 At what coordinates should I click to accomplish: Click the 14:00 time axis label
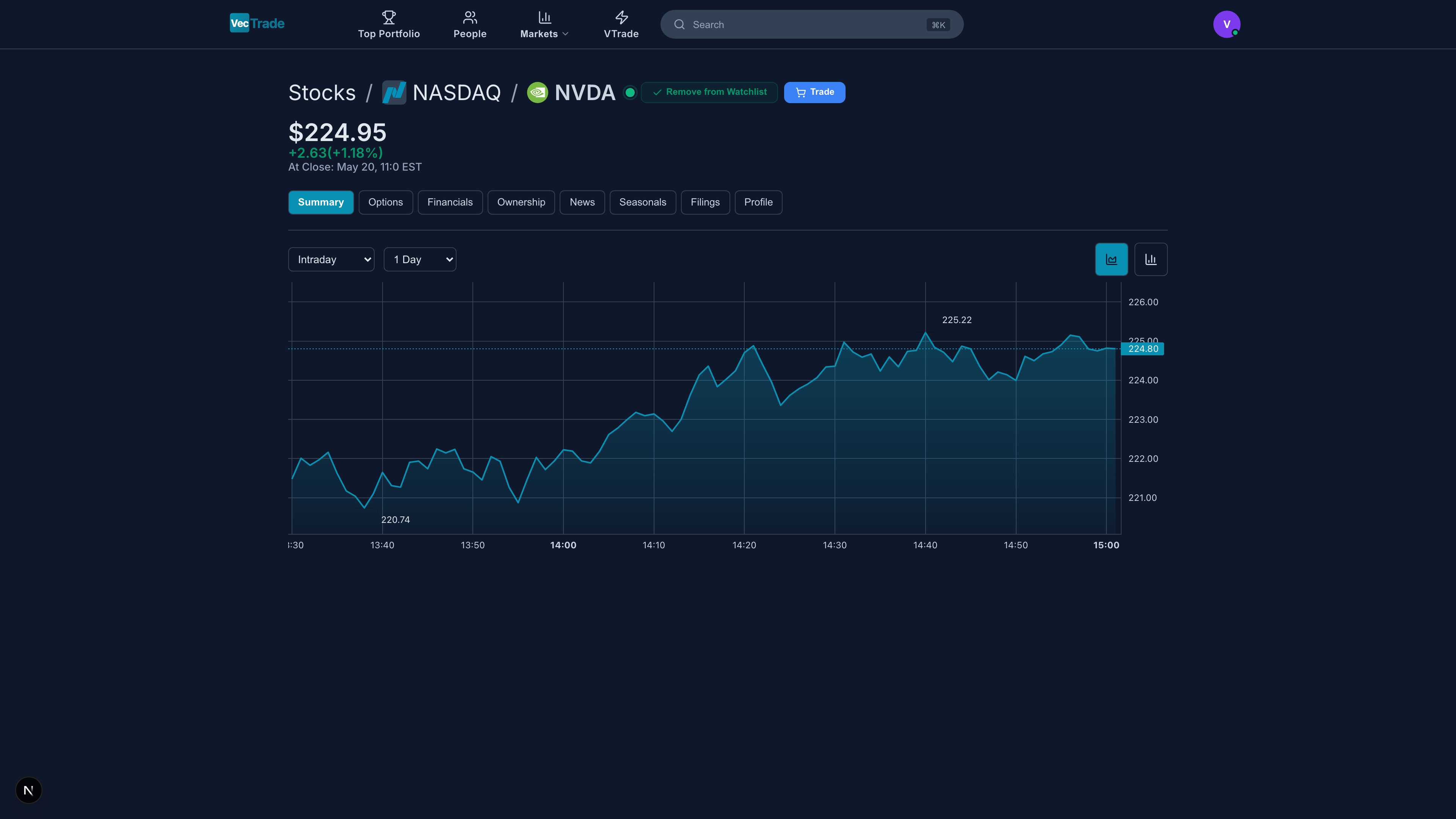point(563,545)
